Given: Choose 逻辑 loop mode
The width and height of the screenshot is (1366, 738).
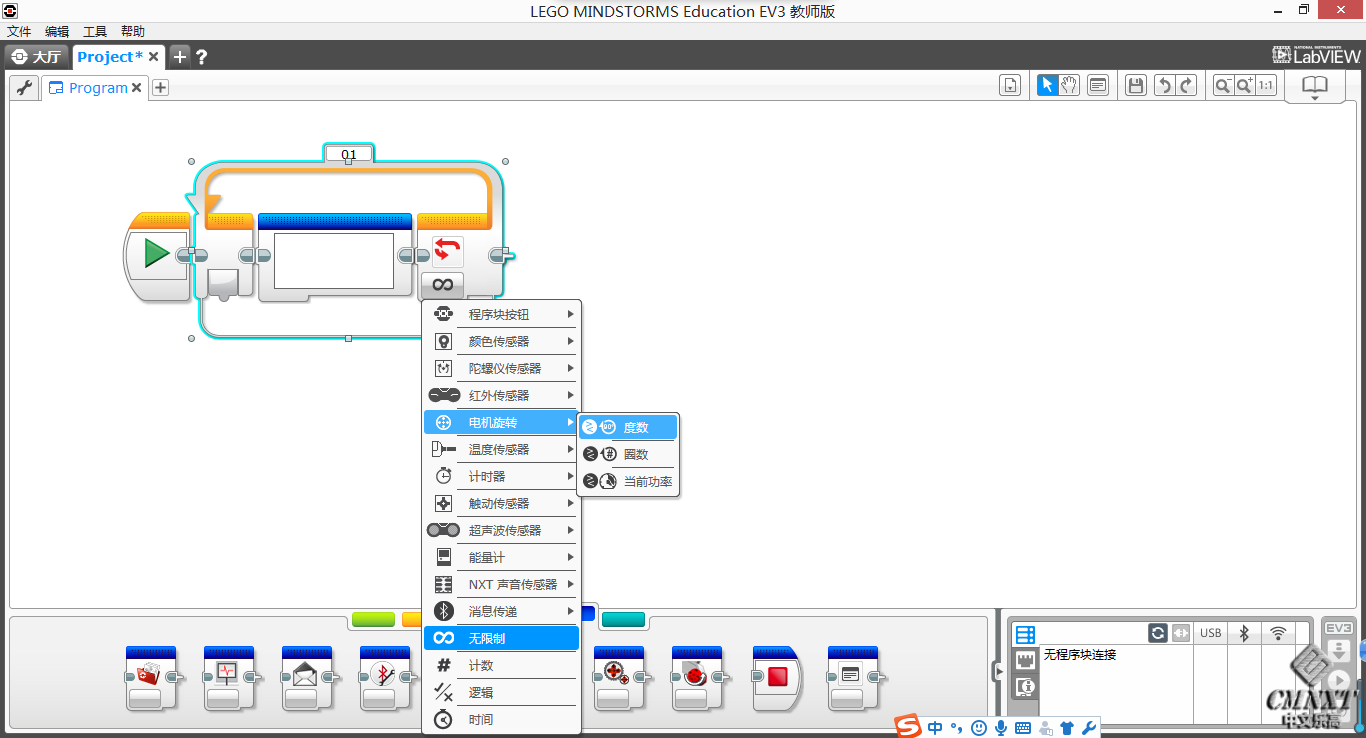Looking at the screenshot, I should [502, 692].
